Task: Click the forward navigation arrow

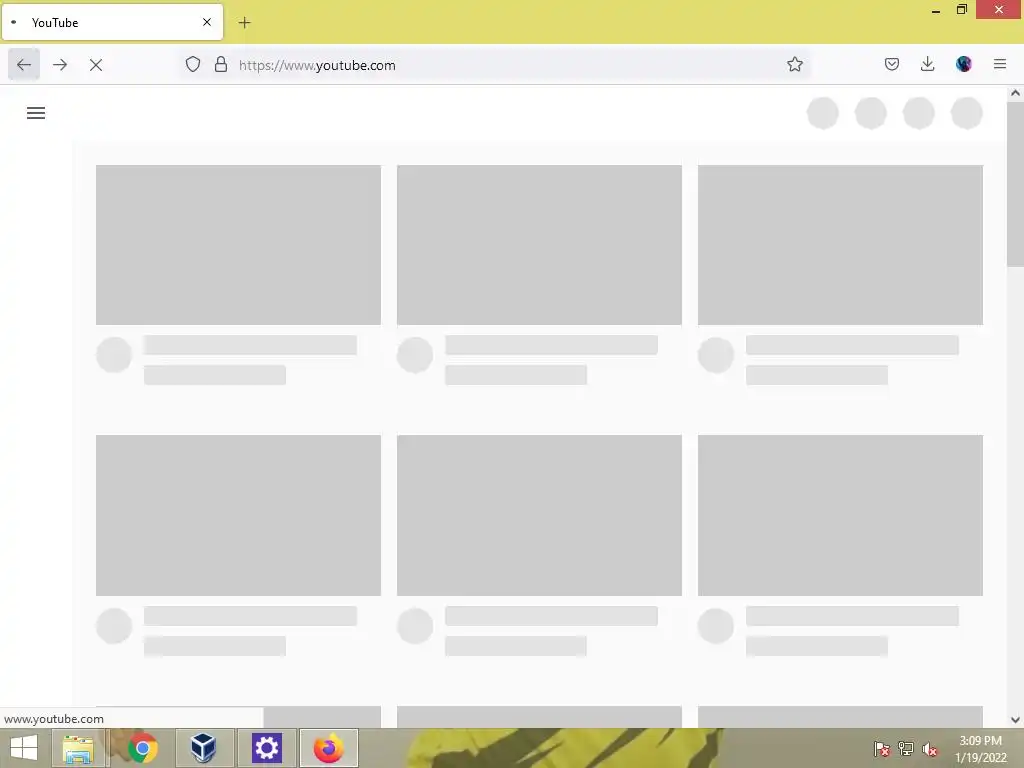Action: (x=60, y=65)
